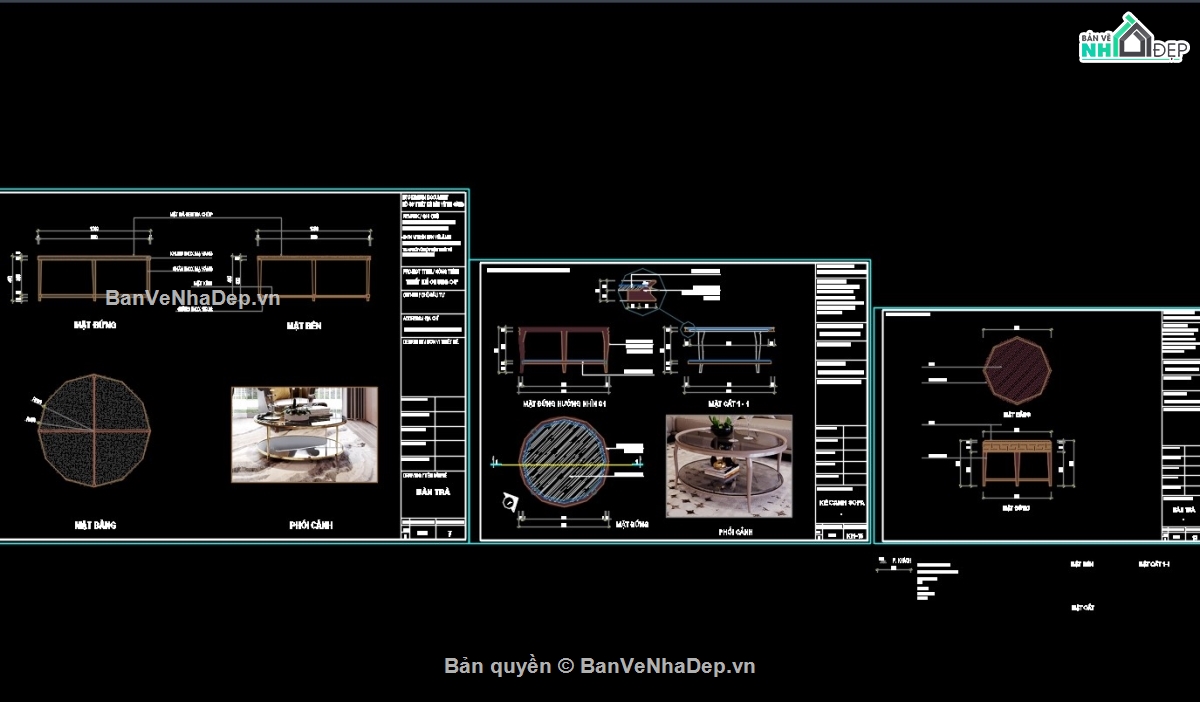Click the loose 'MẶT CẮT' label at the bottom

click(1082, 607)
